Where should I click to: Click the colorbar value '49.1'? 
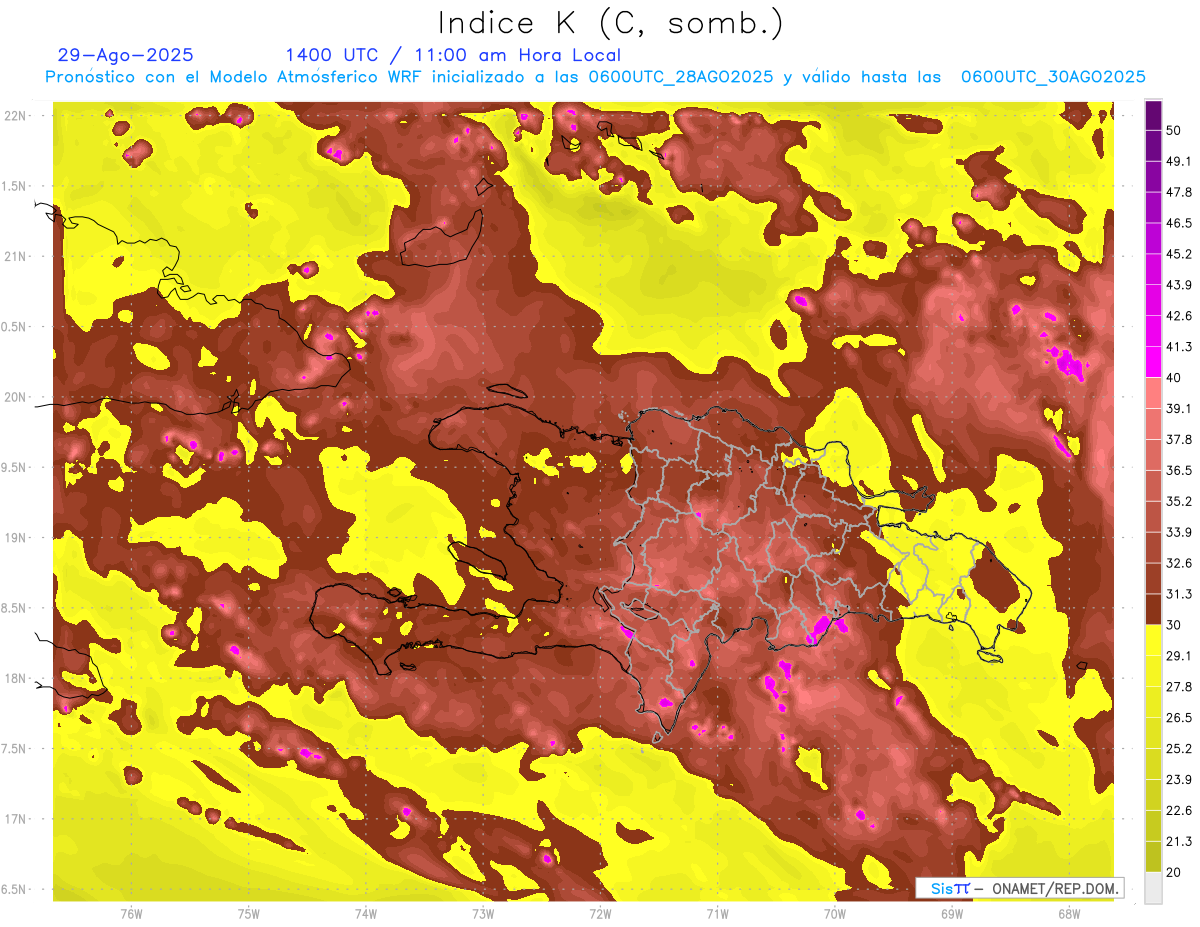coord(1178,161)
